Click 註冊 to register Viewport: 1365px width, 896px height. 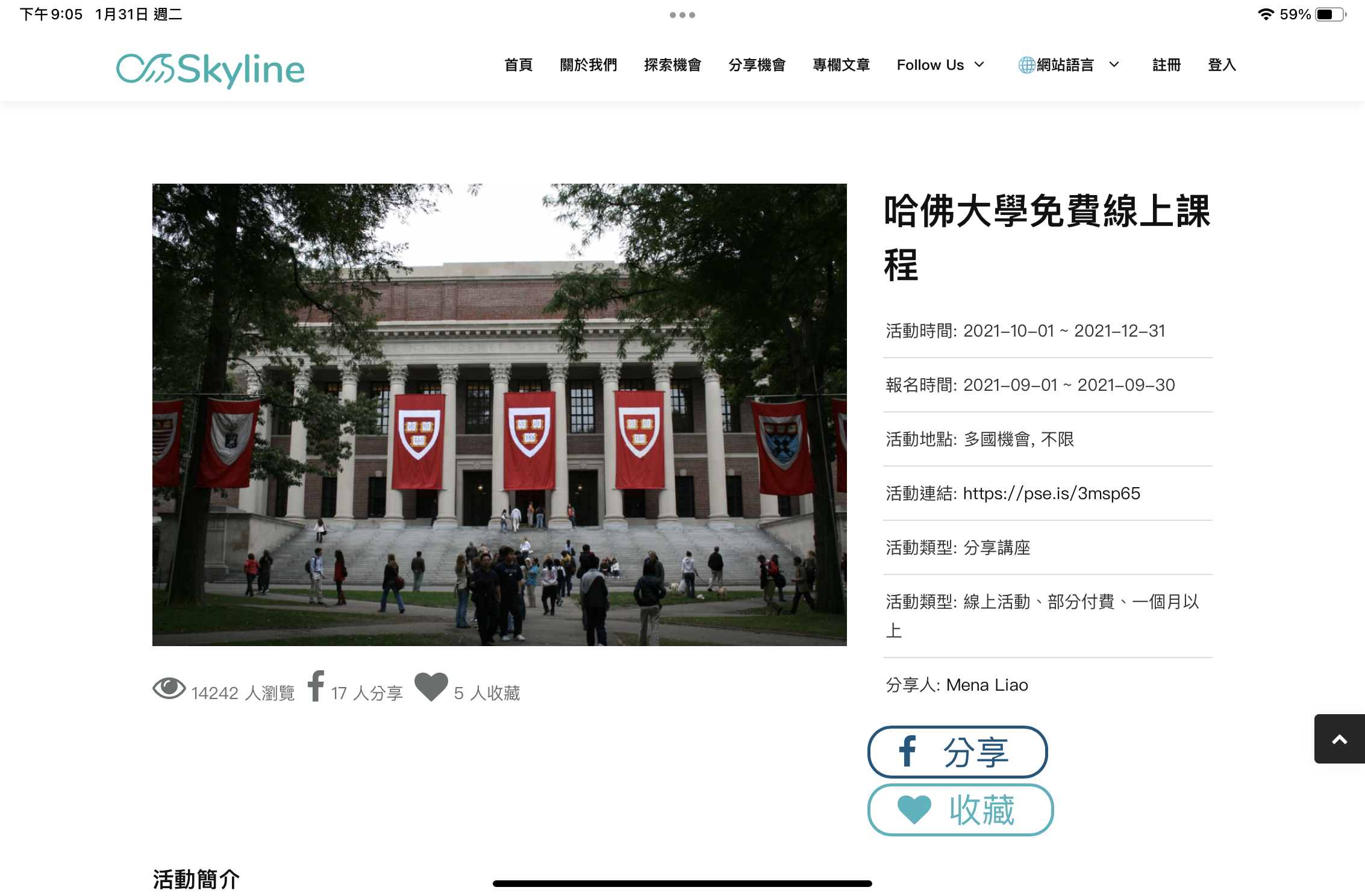pyautogui.click(x=1166, y=65)
